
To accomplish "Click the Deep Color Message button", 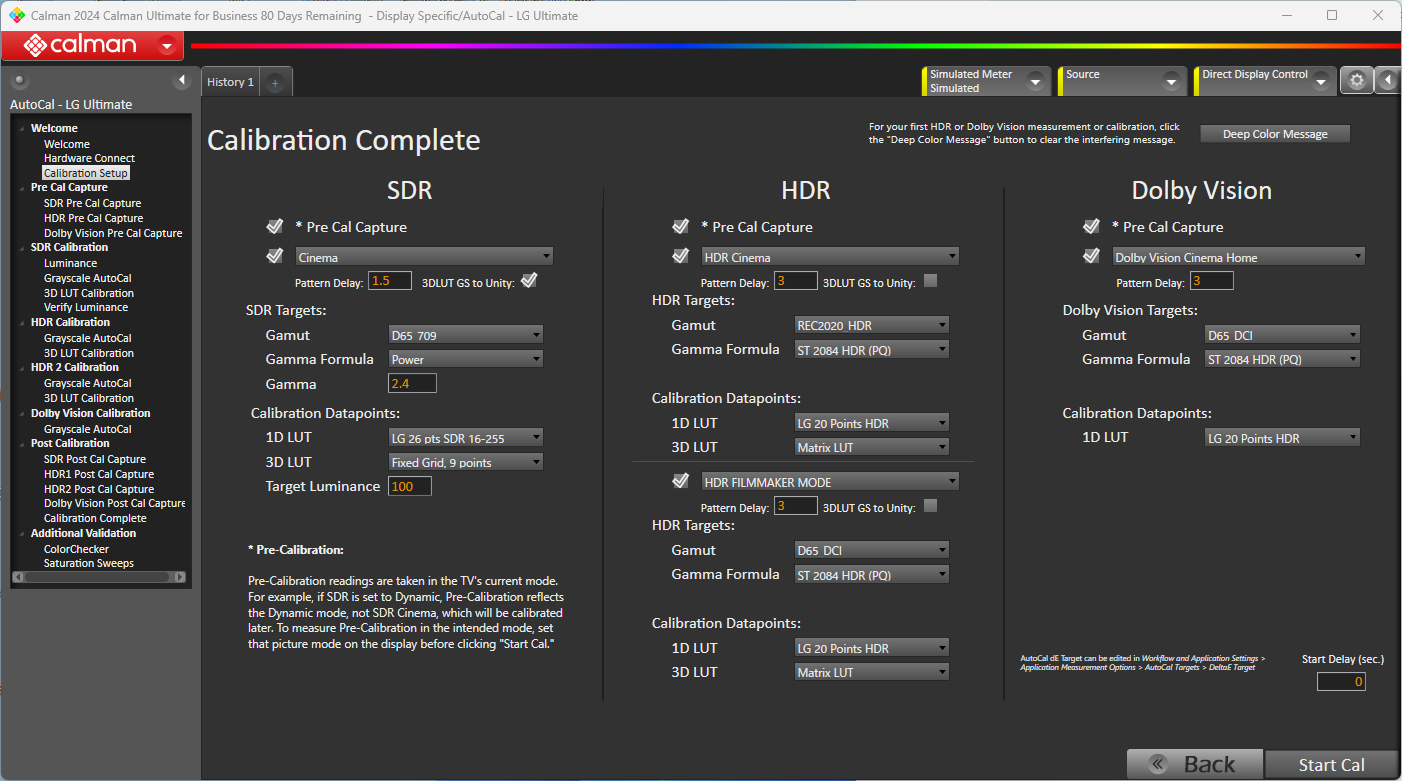I will (1274, 133).
